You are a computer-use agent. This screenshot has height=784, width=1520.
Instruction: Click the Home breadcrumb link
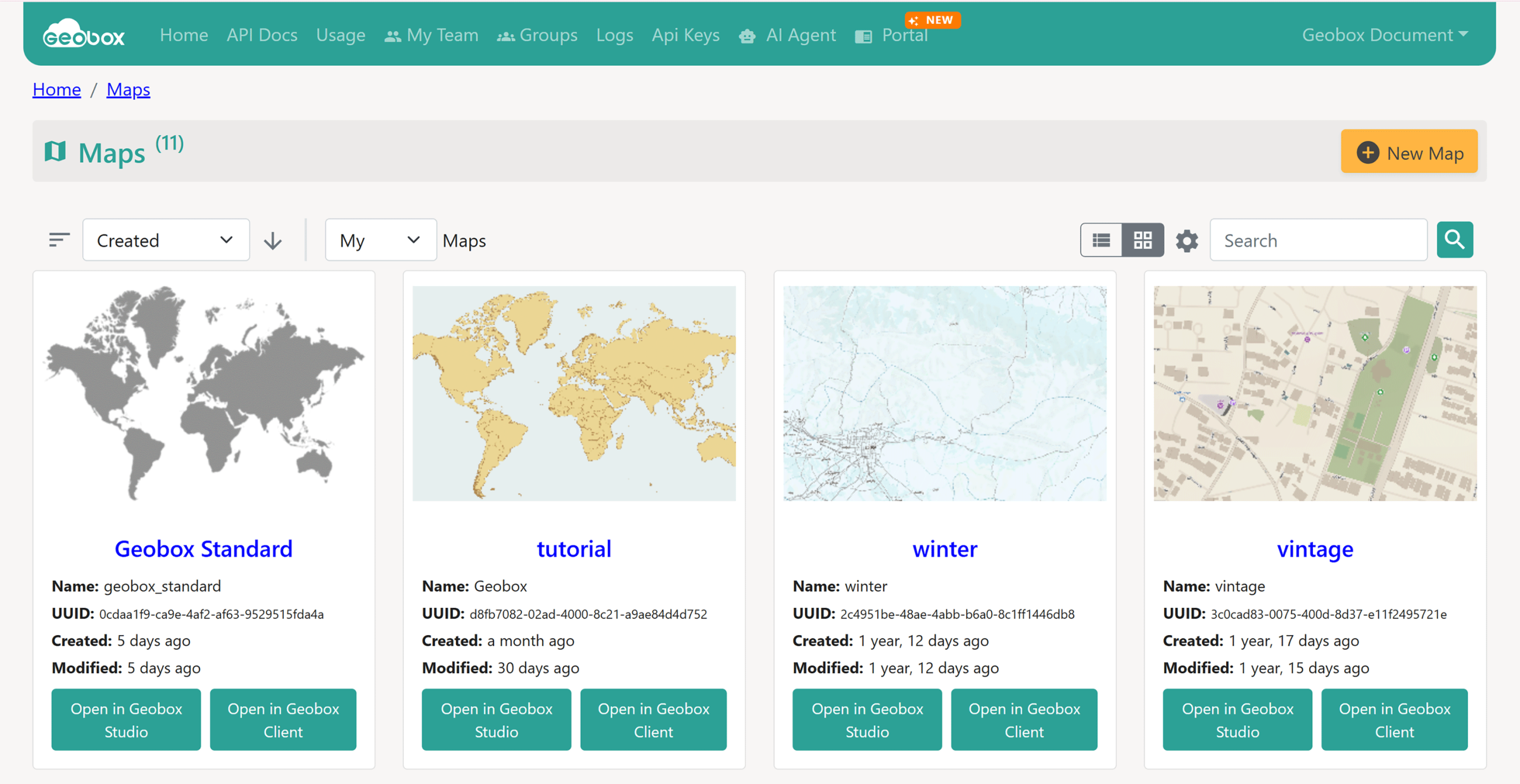coord(56,90)
